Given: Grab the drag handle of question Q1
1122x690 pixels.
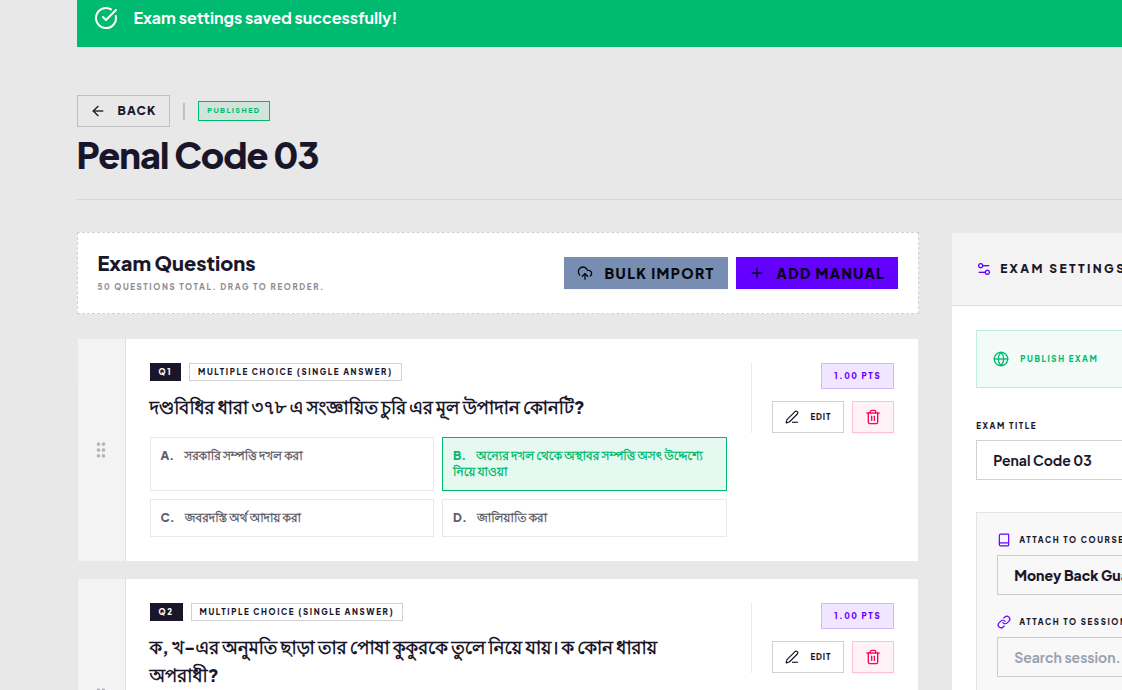Looking at the screenshot, I should tap(101, 450).
